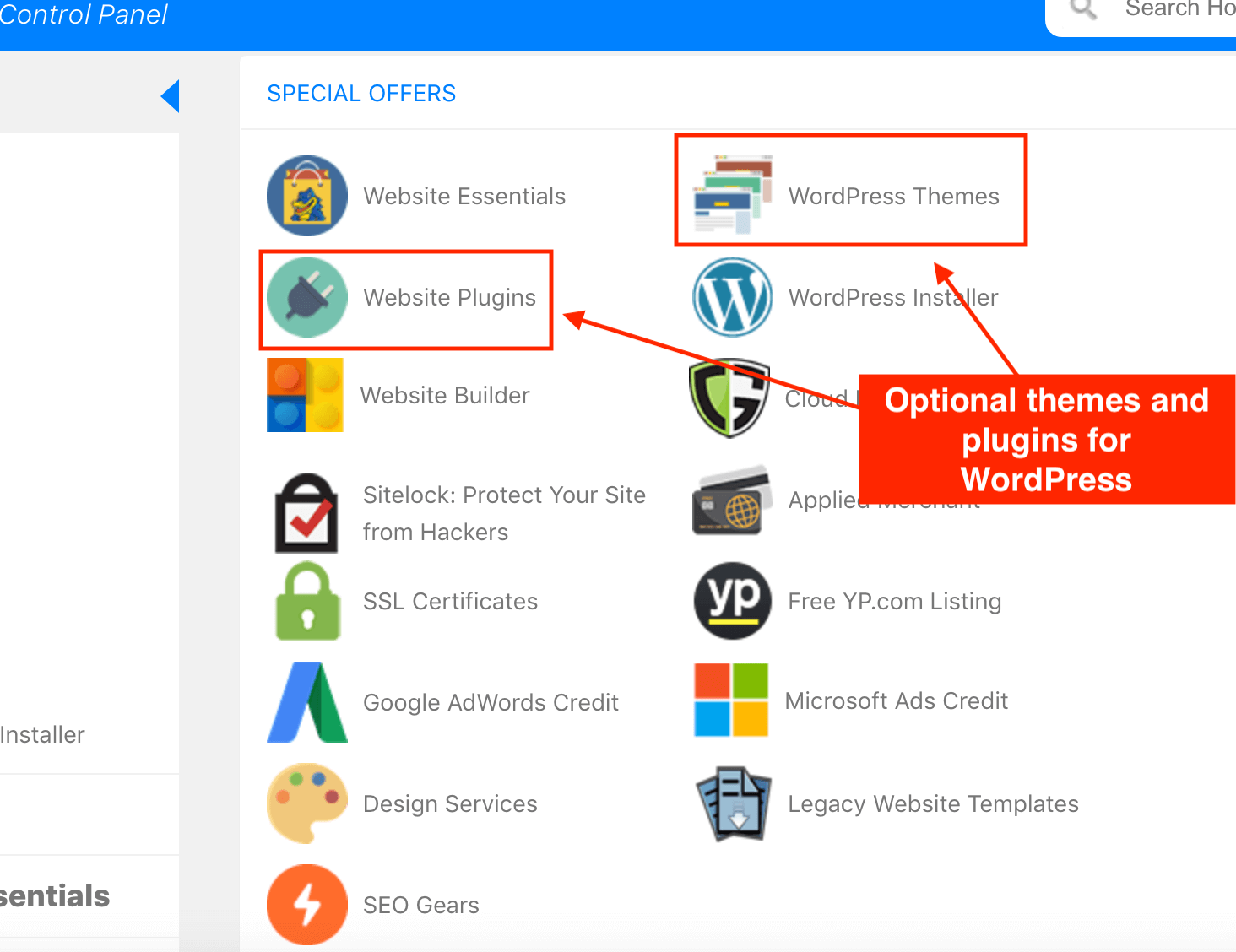This screenshot has height=952, width=1236.
Task: Select the Free YP.com Listing icon
Action: 731,601
